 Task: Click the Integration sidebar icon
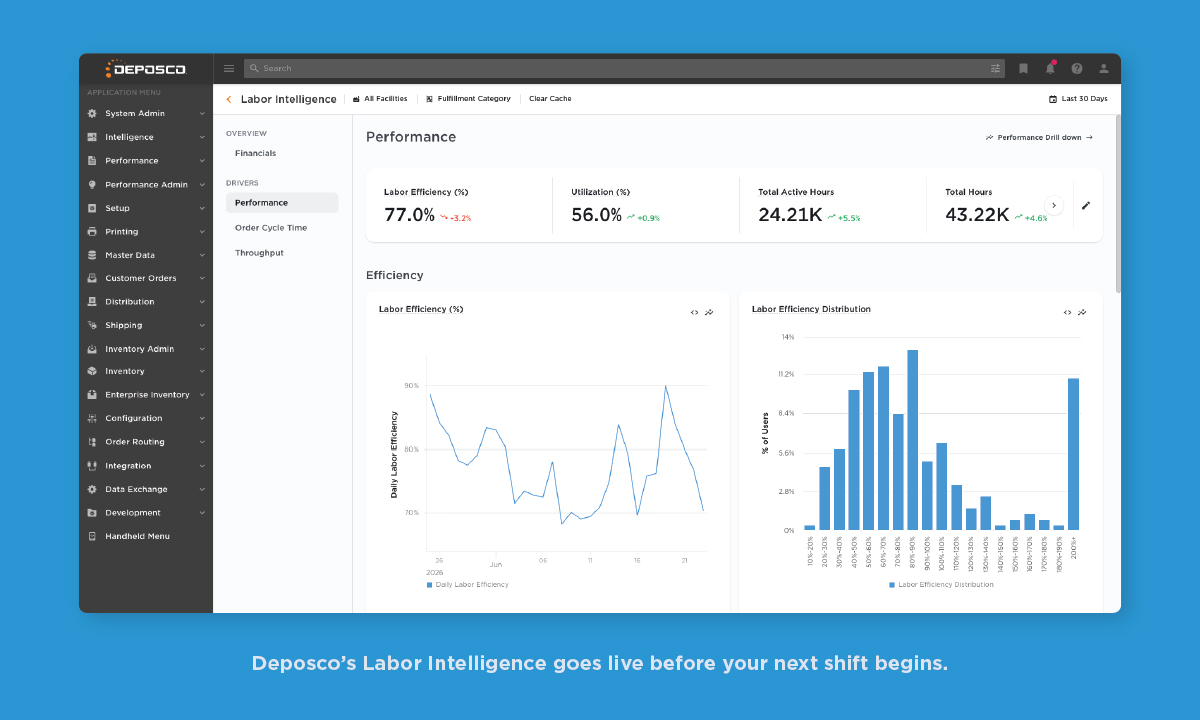coord(92,466)
